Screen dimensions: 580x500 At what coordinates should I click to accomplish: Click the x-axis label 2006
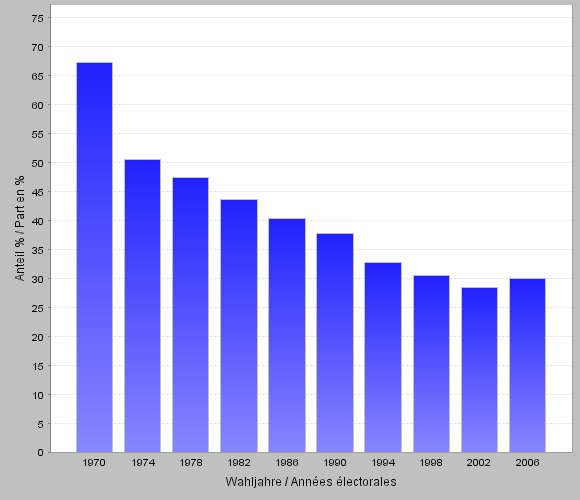point(527,463)
